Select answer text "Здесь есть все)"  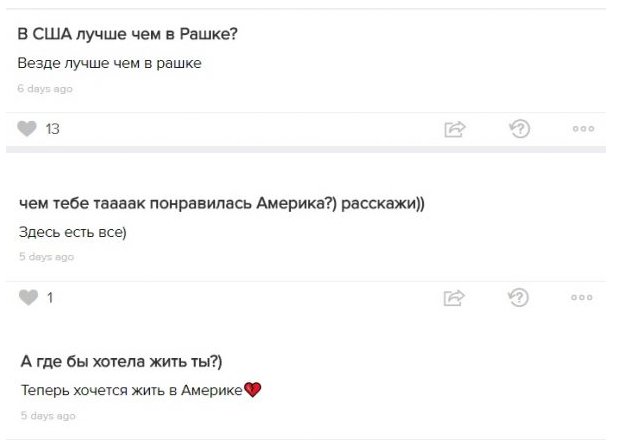(x=73, y=232)
